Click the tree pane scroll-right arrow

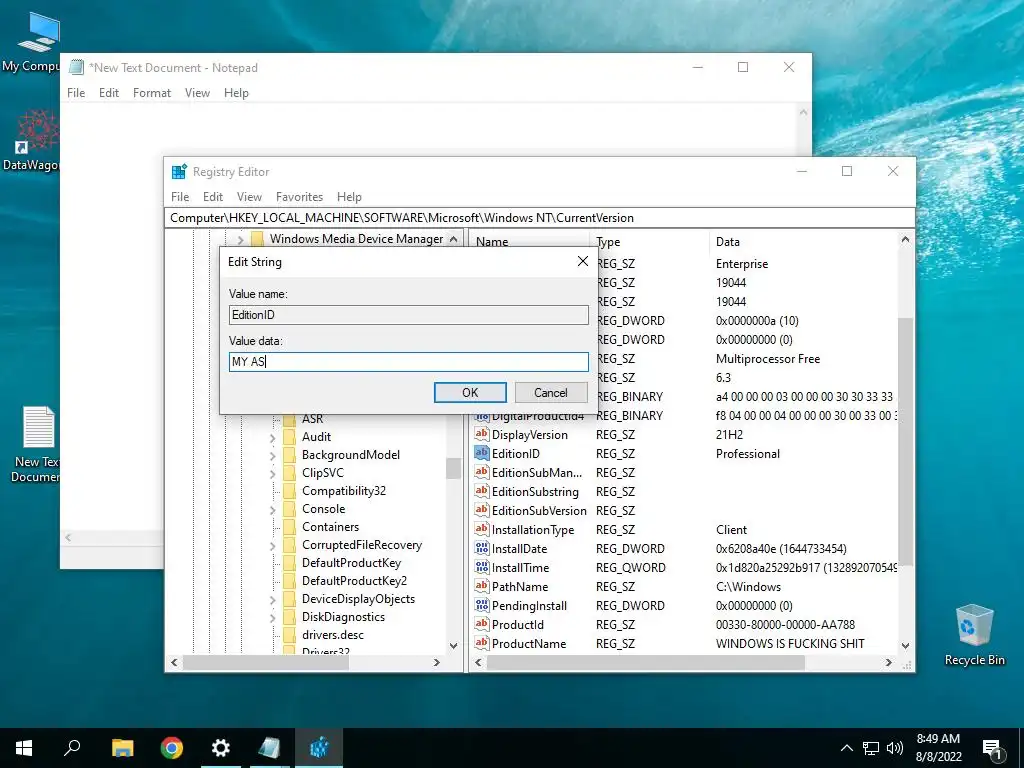(x=437, y=662)
